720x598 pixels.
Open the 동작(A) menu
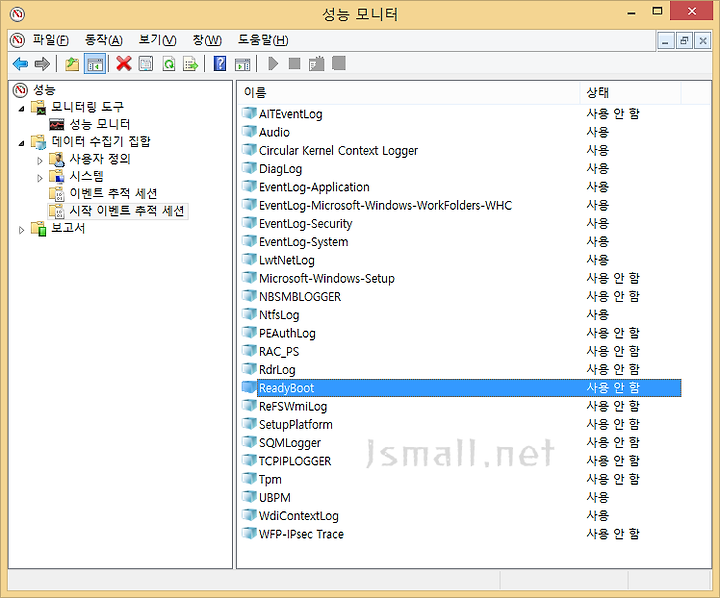103,40
